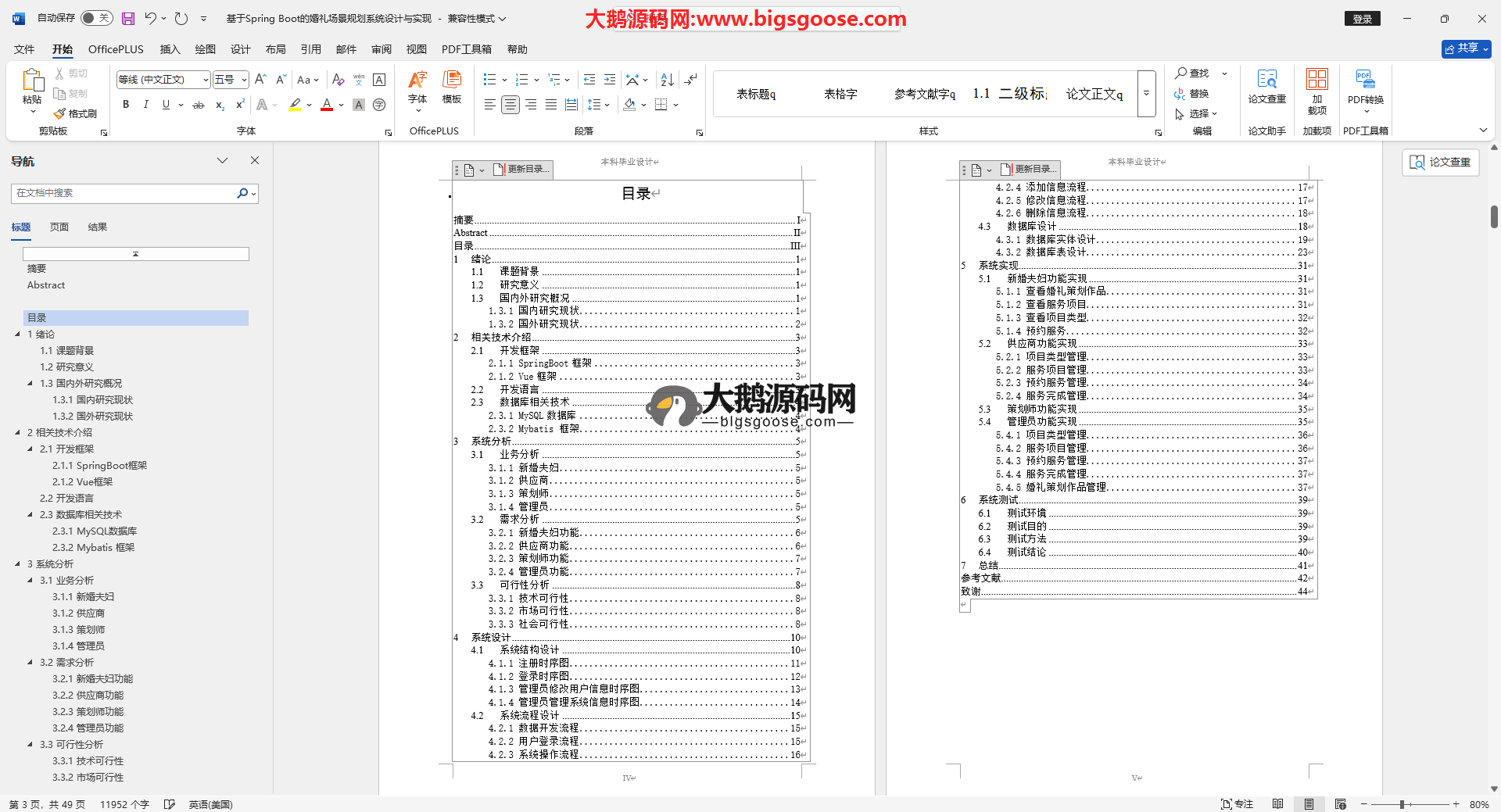Switch to web layout view in the status bar
The image size is (1501, 812).
tap(1340, 804)
